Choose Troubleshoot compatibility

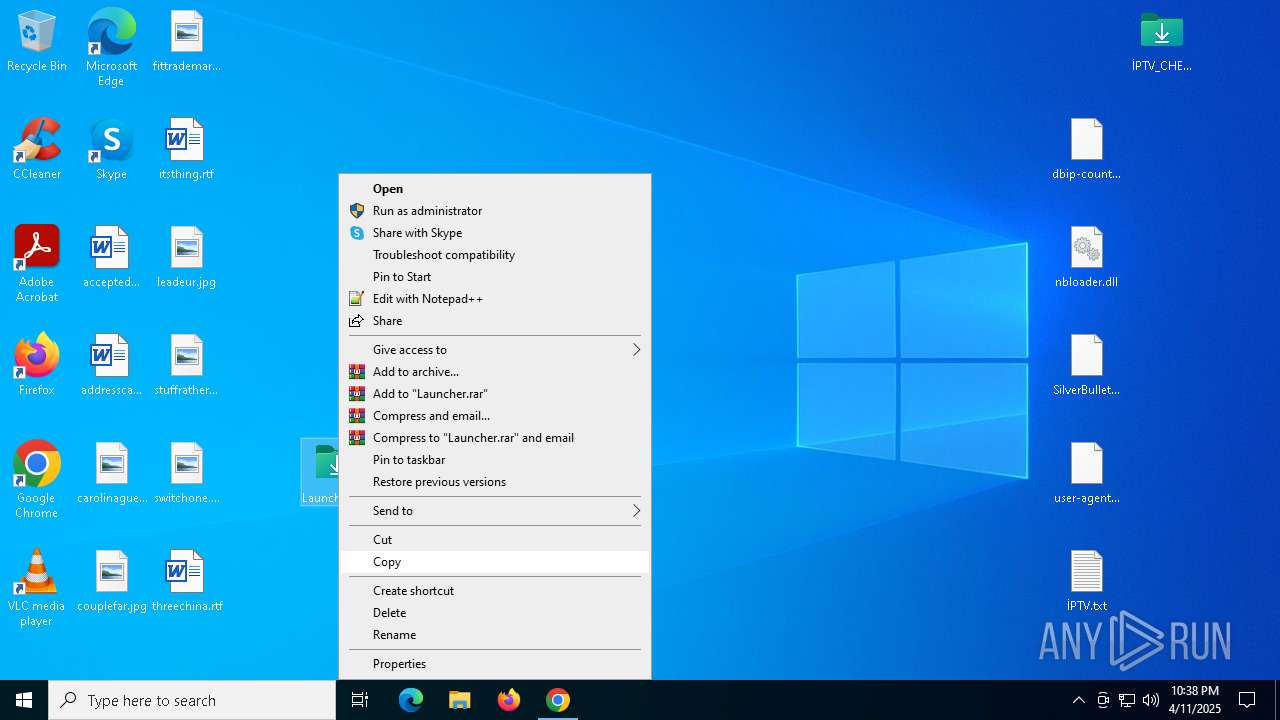coord(495,255)
